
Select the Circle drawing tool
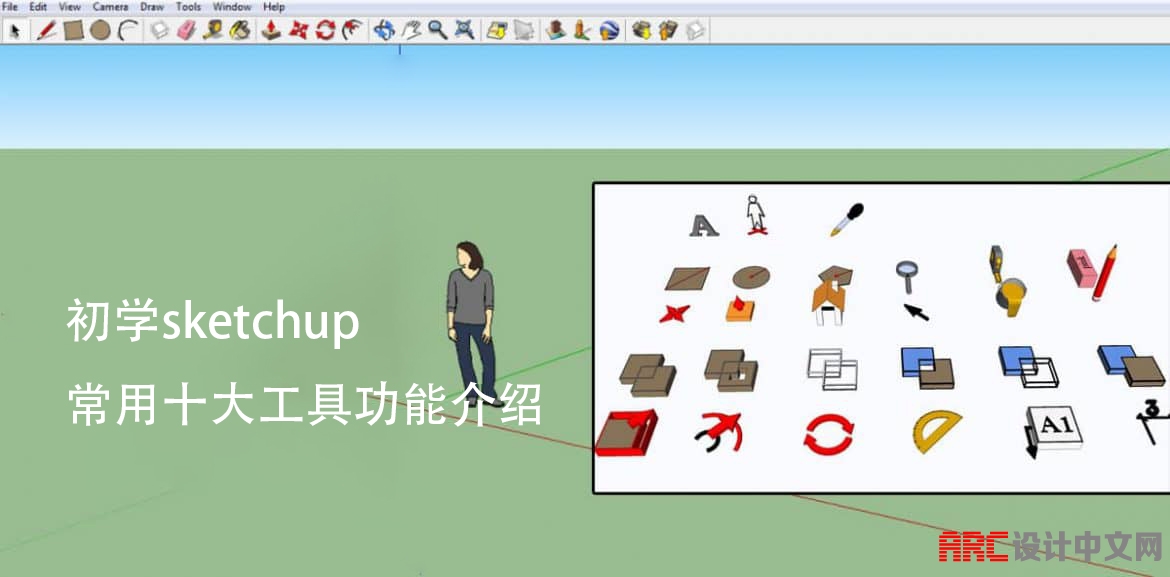[100, 31]
